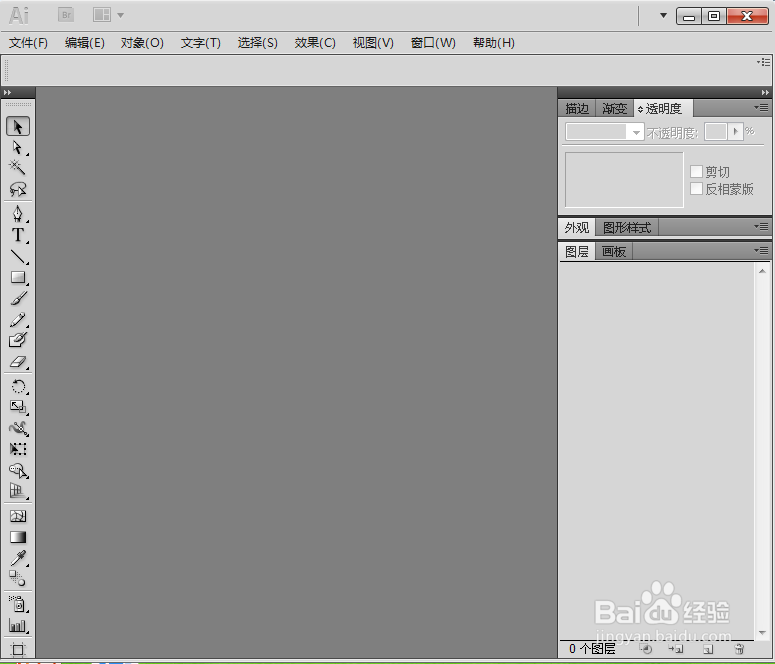Select the Warp tool
Viewport: 775px width, 664px height.
[x=18, y=428]
